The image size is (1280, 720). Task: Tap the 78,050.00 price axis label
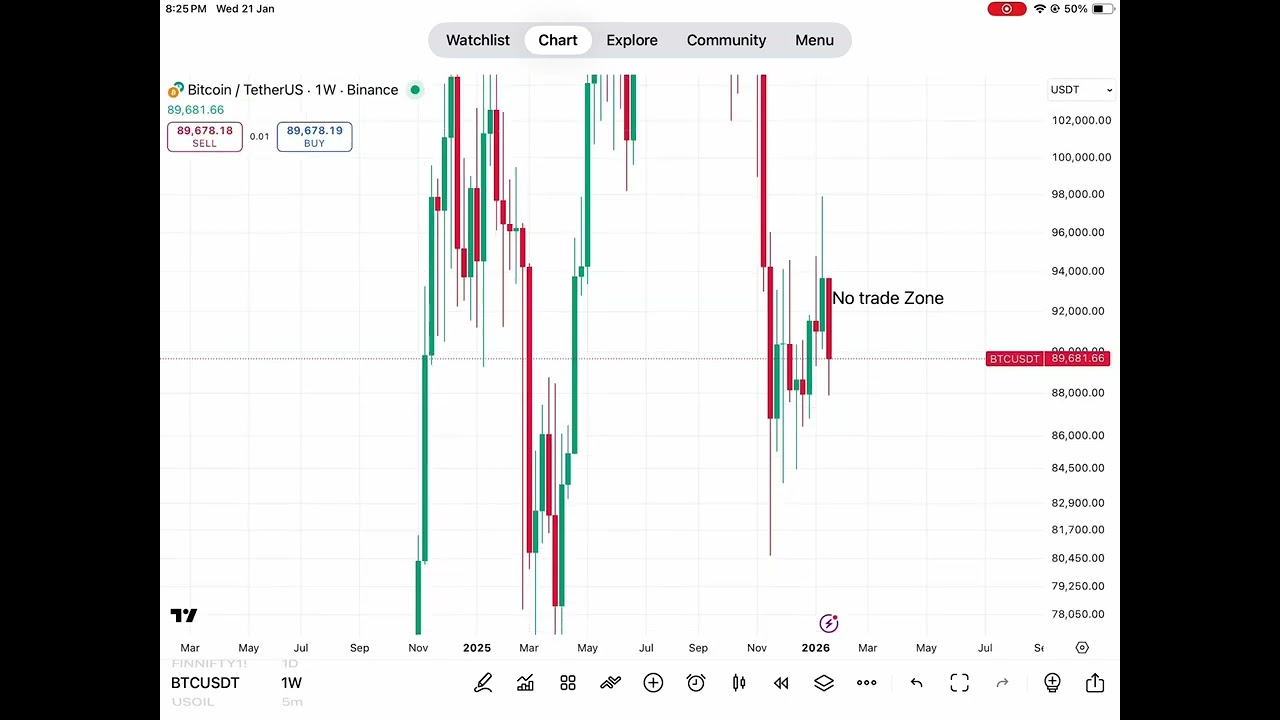pyautogui.click(x=1078, y=614)
